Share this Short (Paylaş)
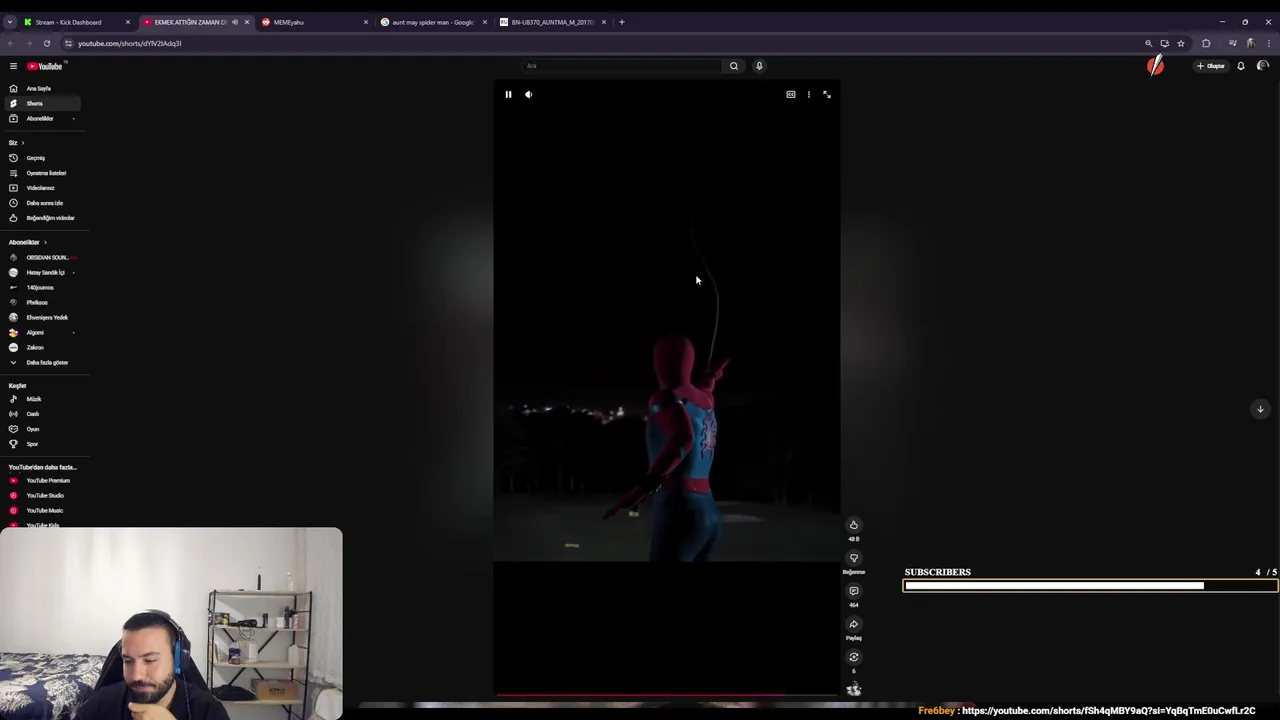 [x=854, y=624]
